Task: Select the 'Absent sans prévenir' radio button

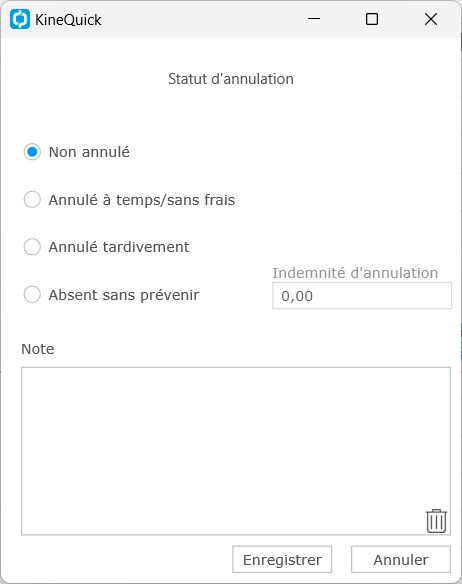Action: tap(32, 295)
